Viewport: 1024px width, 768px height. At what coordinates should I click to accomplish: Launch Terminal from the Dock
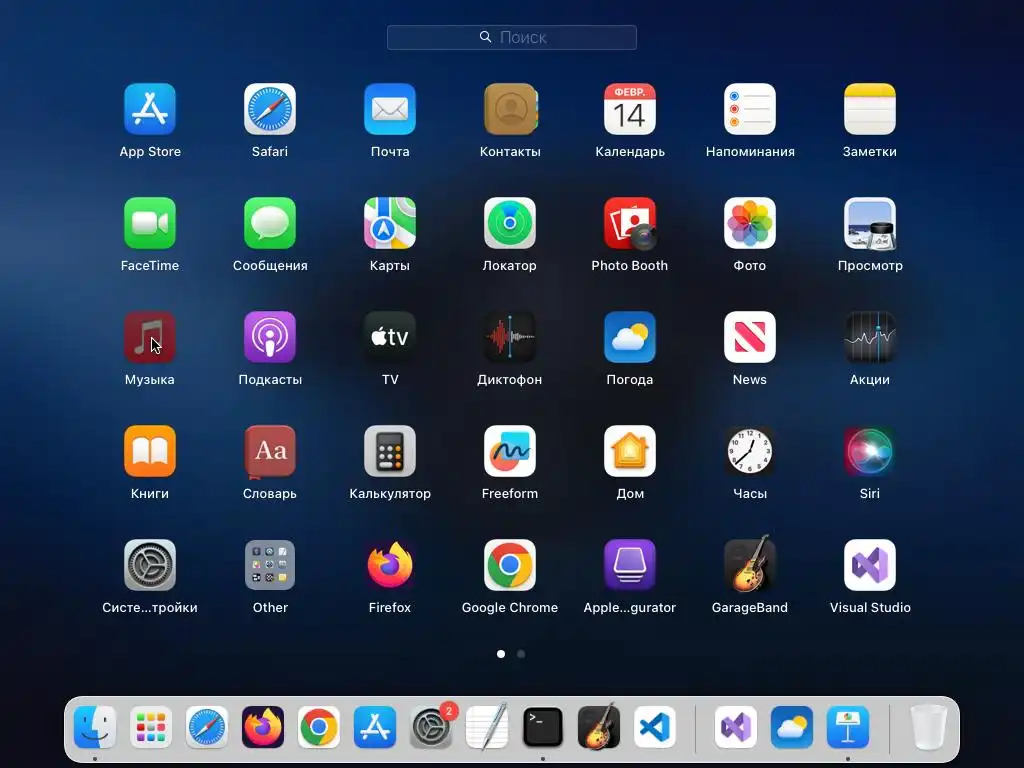pos(543,727)
